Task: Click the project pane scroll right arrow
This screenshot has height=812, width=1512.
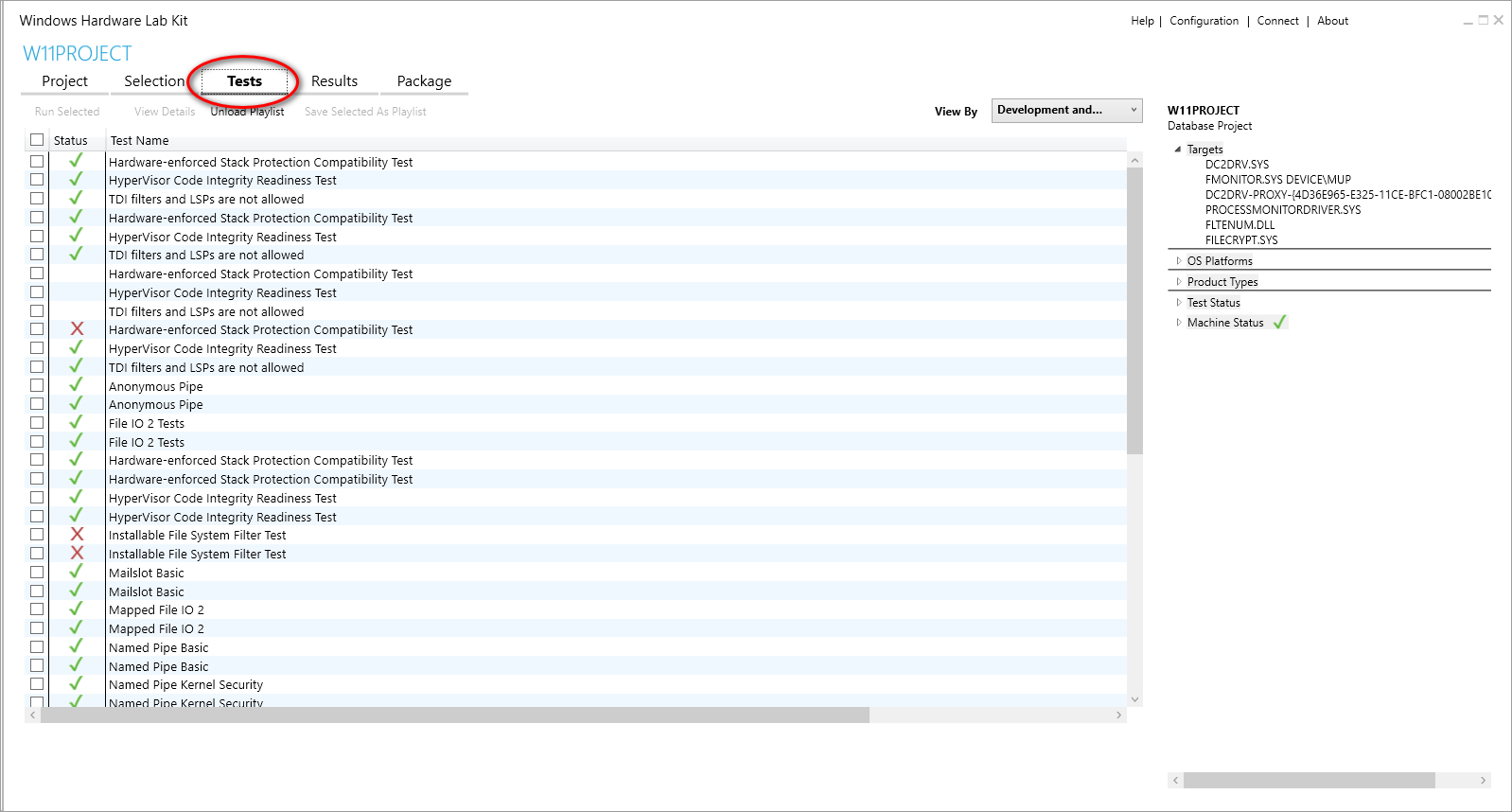Action: 1483,780
